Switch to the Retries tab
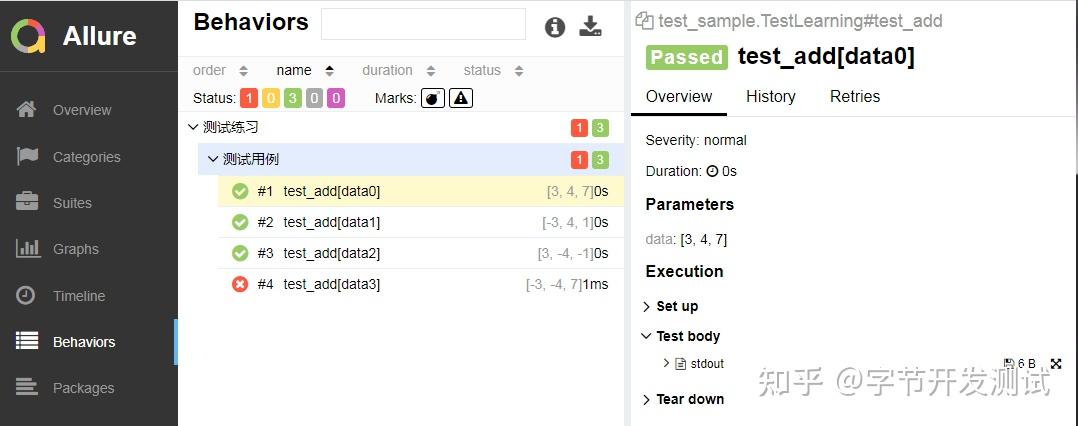The width and height of the screenshot is (1078, 426). (x=855, y=96)
